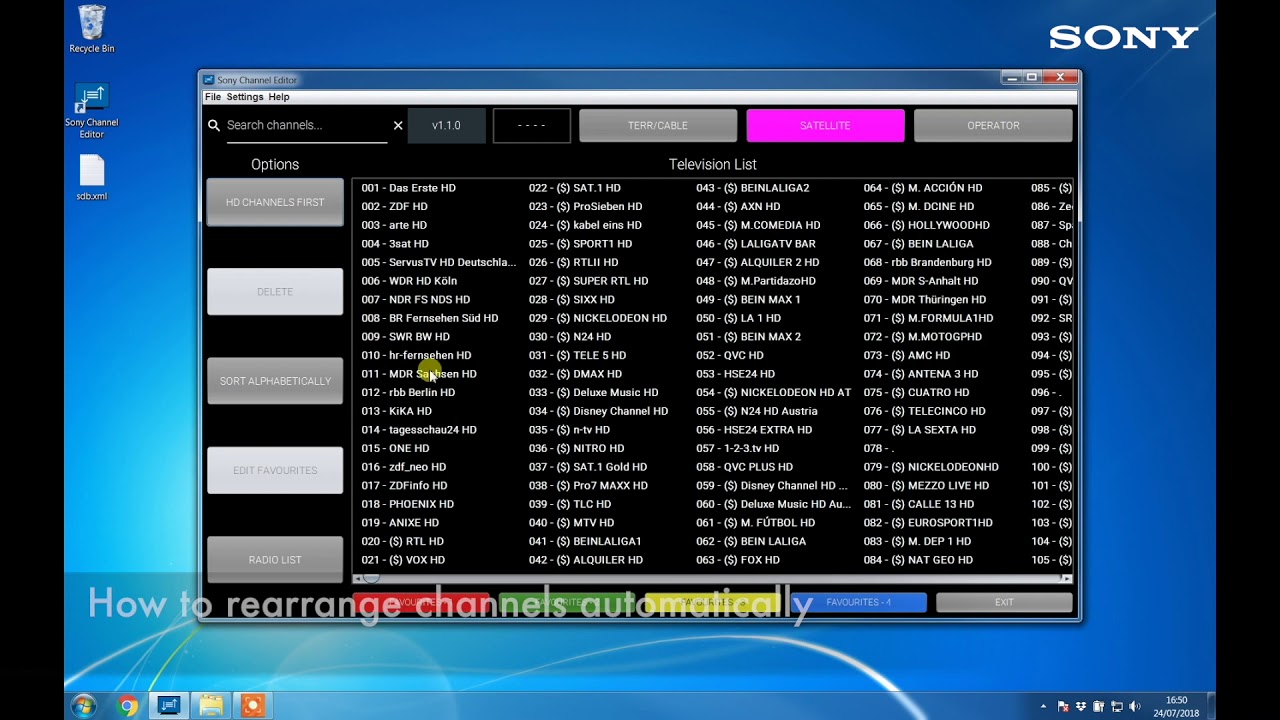Select channel 029 - ($) NICKELODEON HD
Screen dimensions: 1280x720
(597, 318)
